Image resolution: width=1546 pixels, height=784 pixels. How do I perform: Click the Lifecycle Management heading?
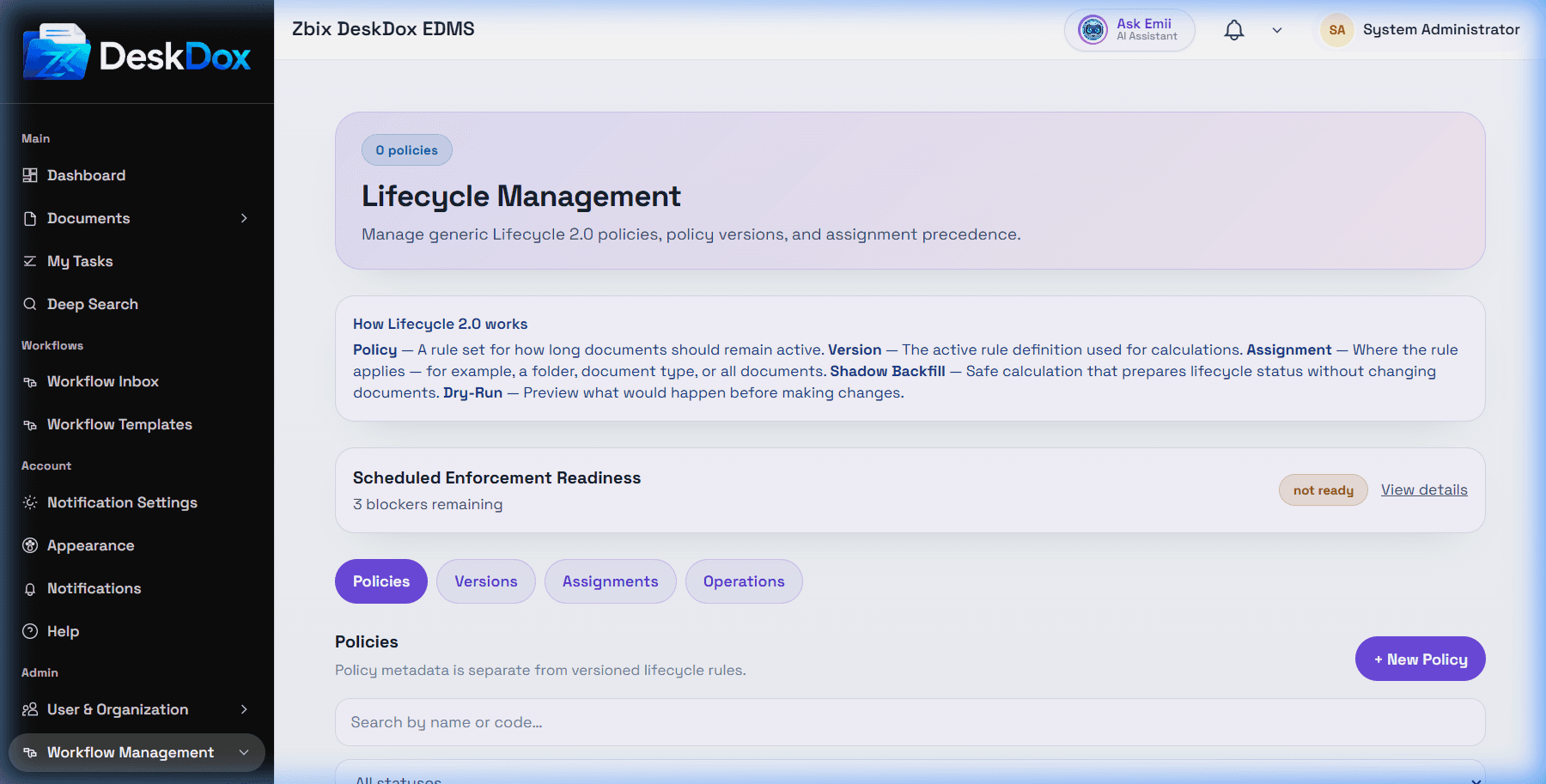tap(521, 197)
